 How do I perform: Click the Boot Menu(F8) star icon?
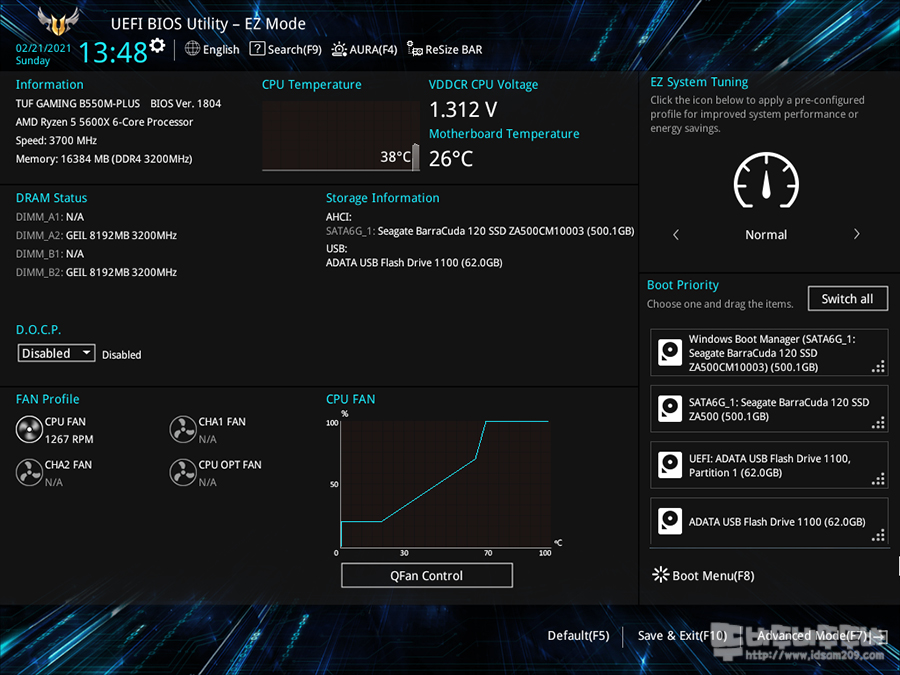click(661, 575)
